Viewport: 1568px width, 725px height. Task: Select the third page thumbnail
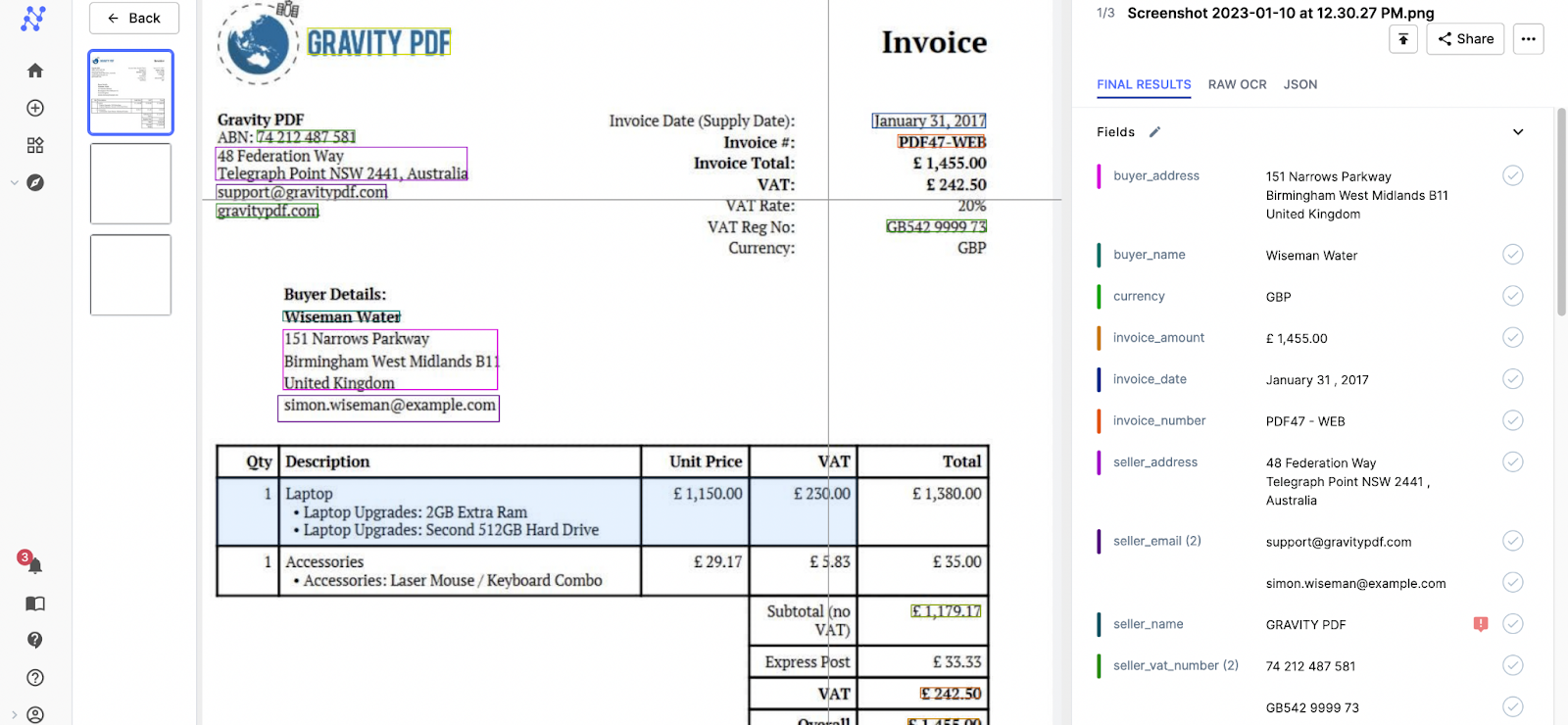pos(130,274)
